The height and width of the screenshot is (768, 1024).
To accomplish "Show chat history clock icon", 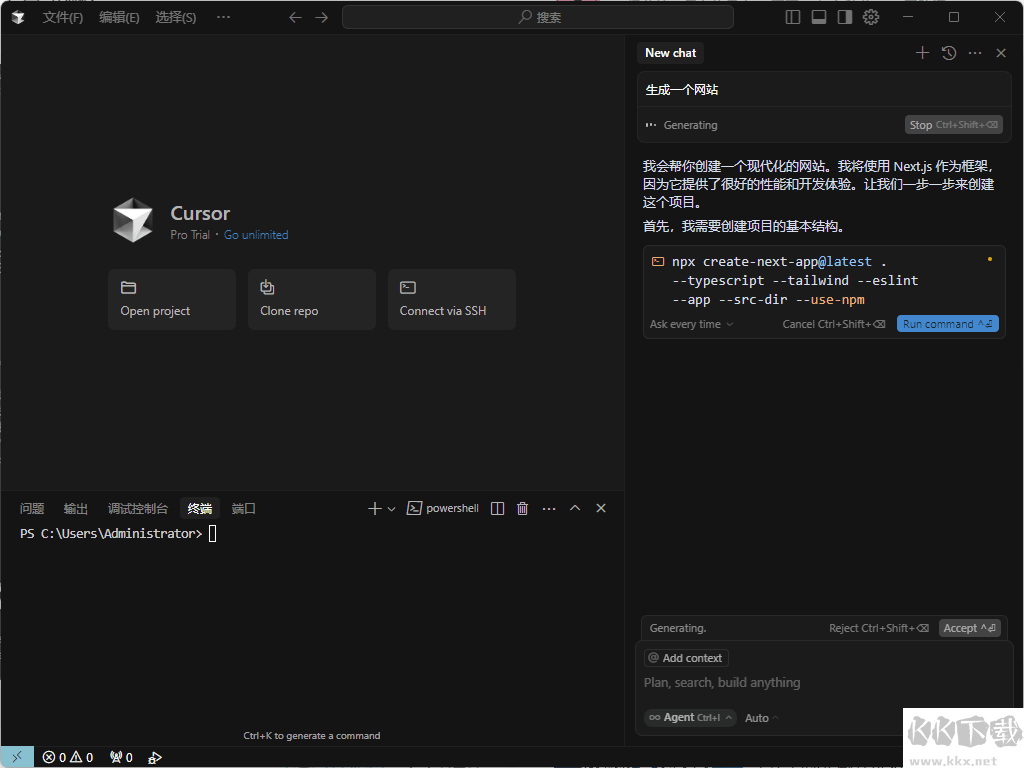I will click(x=949, y=53).
